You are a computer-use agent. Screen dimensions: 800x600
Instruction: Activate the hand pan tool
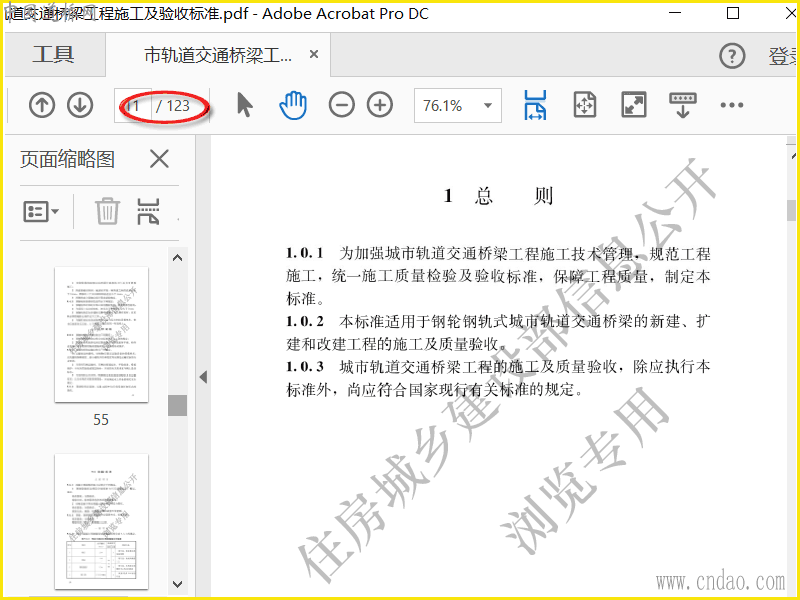click(293, 106)
